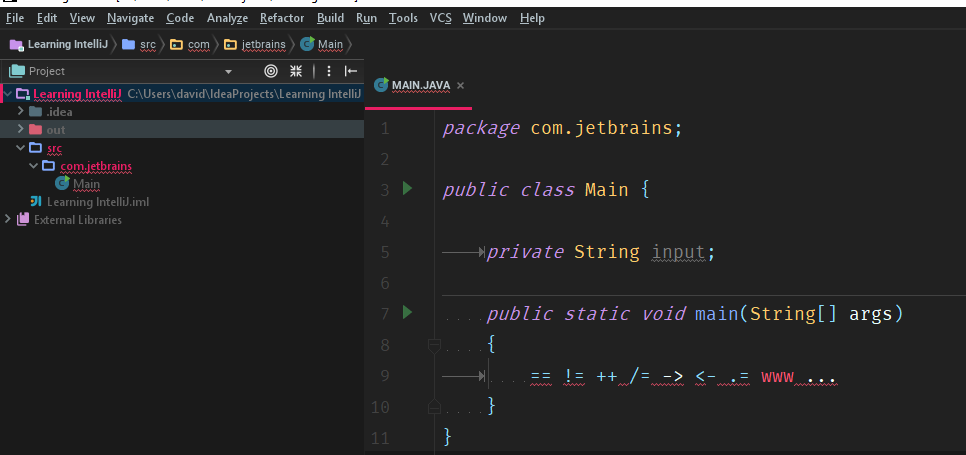Screen dimensions: 966x455
Task: Open the Code menu
Action: (180, 18)
